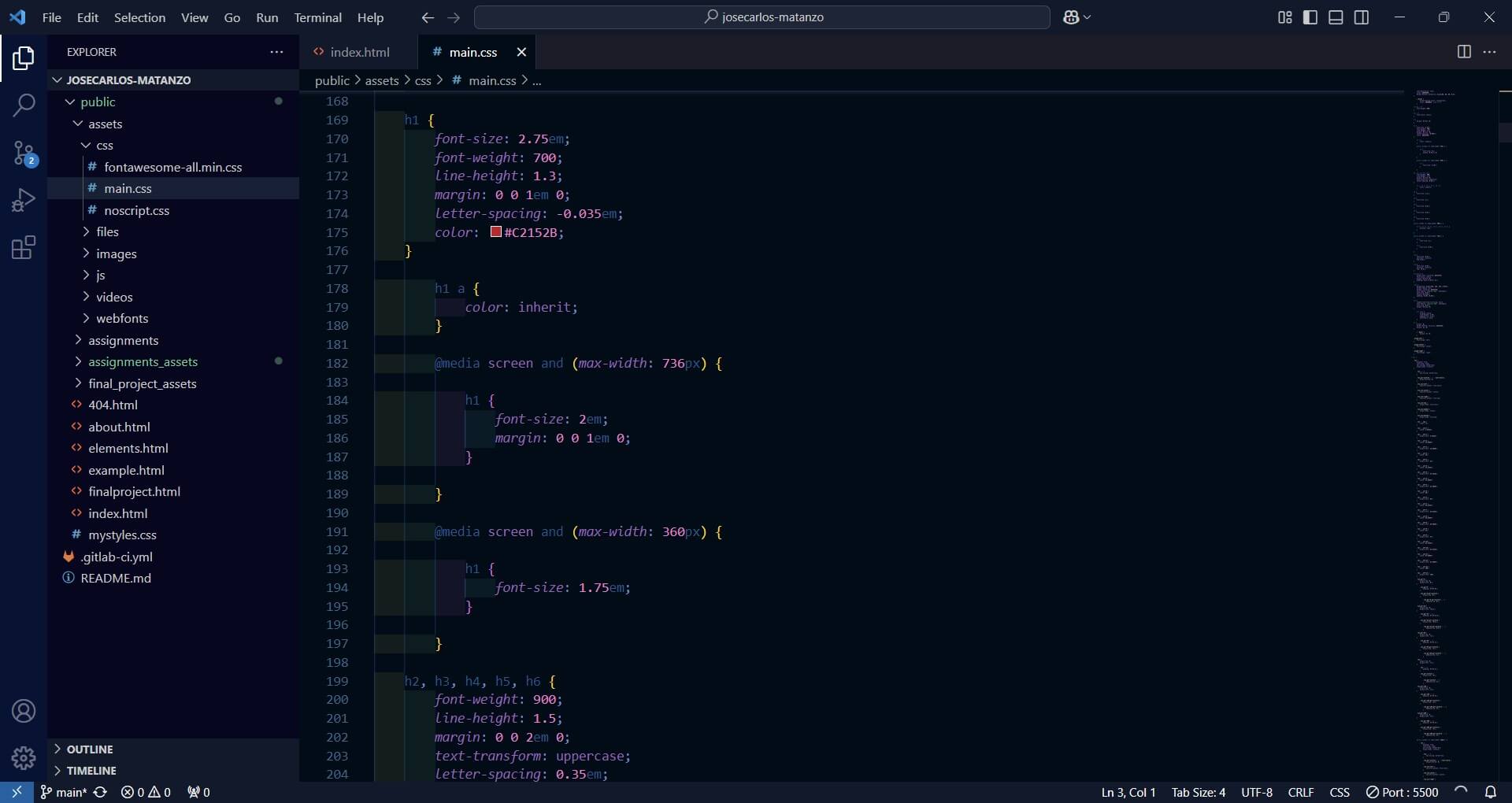Expand the files folder
1512x803 pixels.
pos(173,231)
